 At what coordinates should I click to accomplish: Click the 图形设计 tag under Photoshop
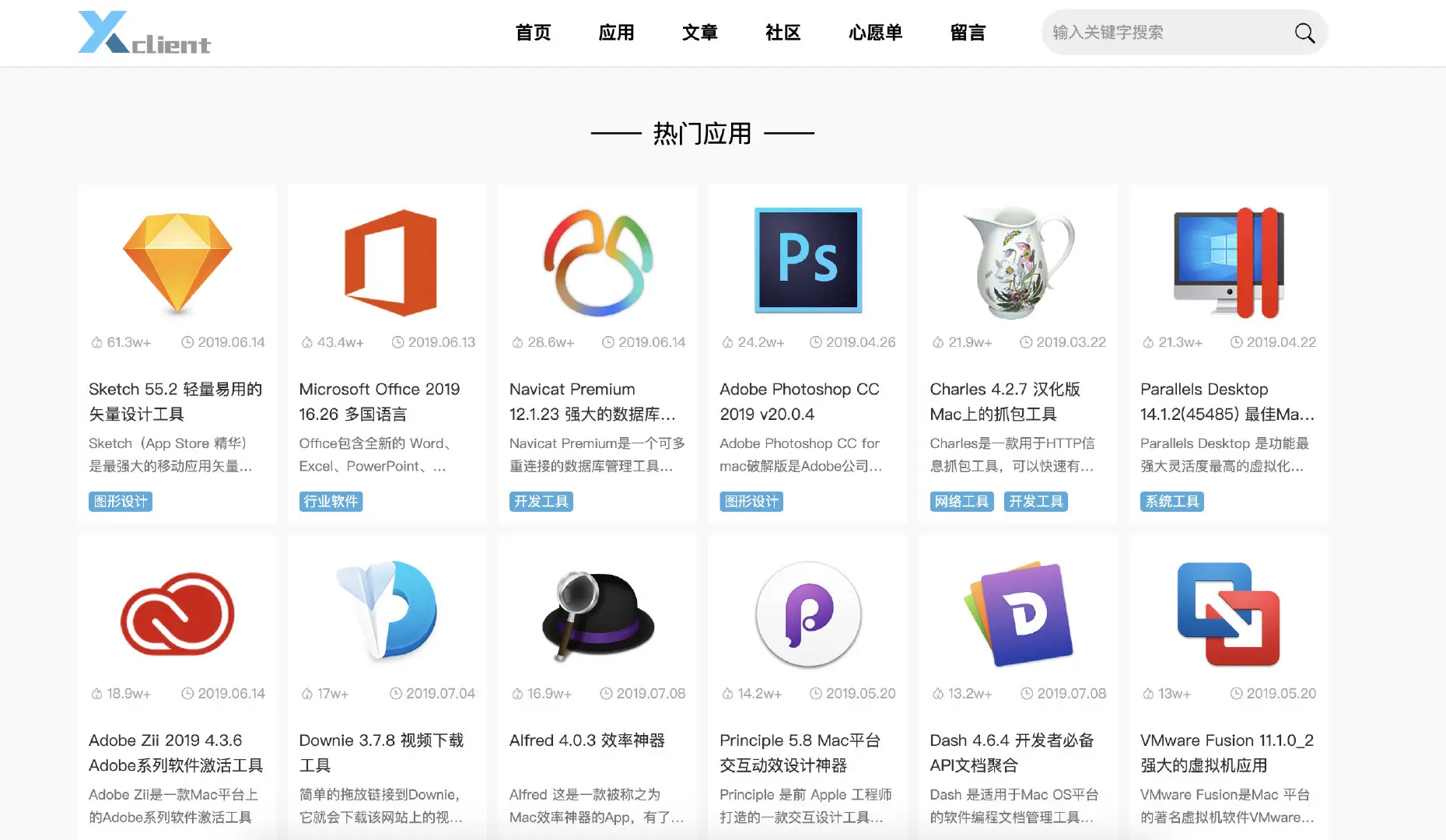point(751,502)
